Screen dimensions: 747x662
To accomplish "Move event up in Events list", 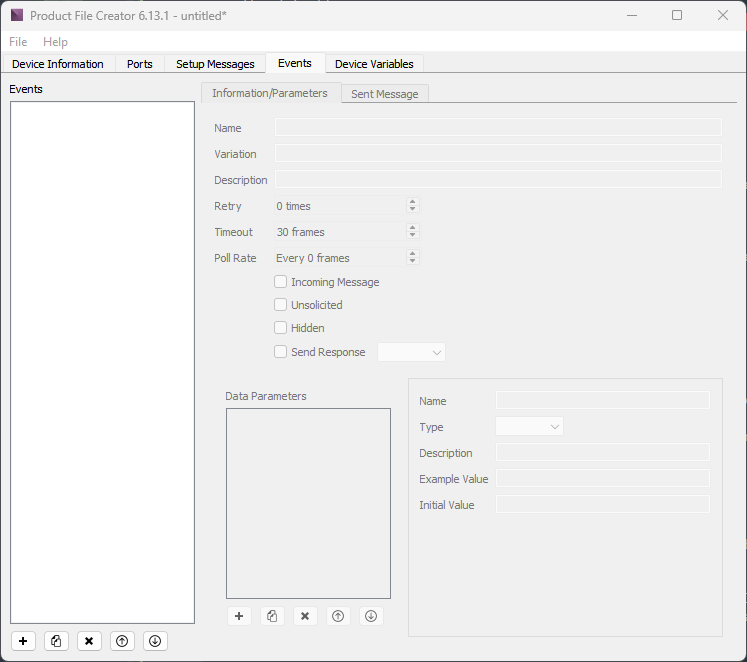I will click(122, 641).
